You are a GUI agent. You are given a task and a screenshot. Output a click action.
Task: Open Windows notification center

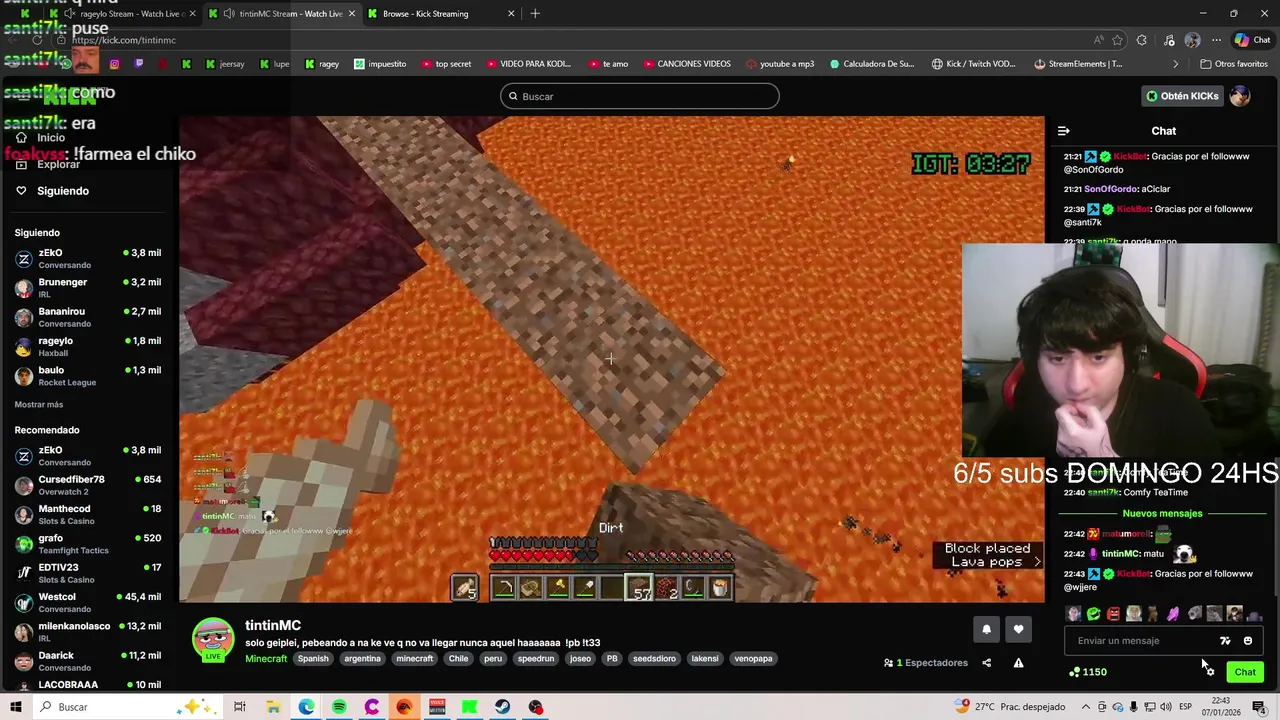click(x=1259, y=707)
